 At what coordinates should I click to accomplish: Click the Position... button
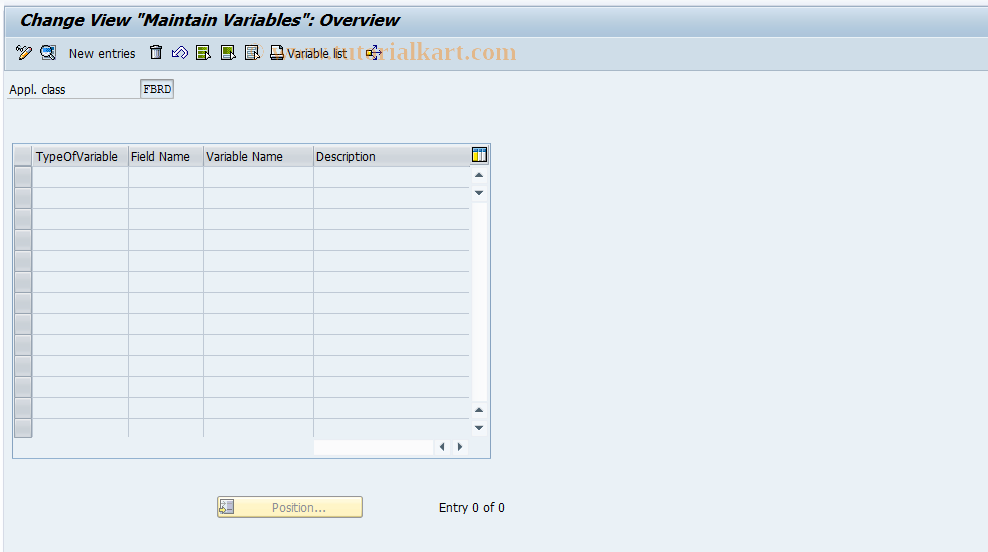290,507
